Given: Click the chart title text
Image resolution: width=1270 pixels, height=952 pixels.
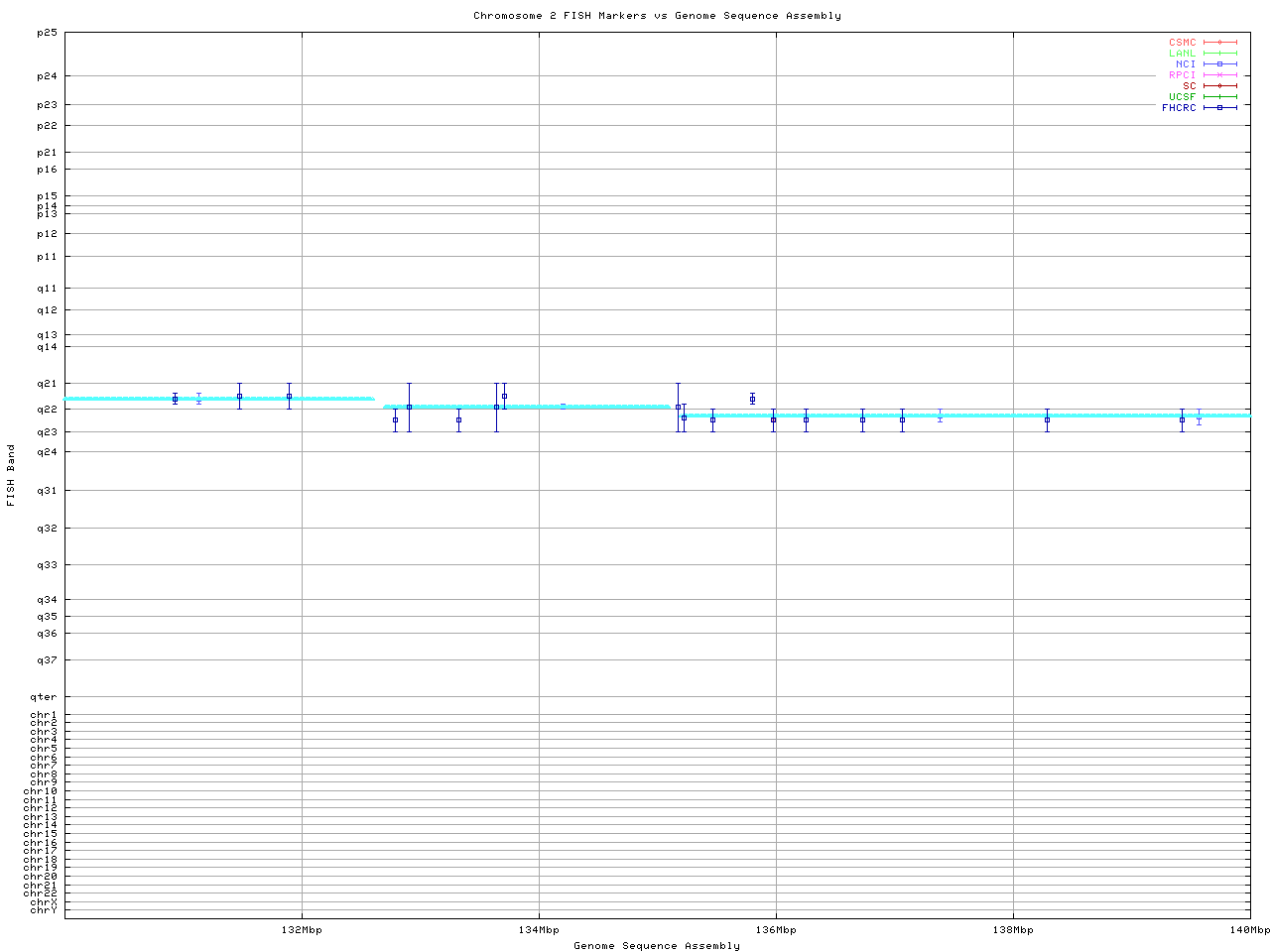Looking at the screenshot, I should pos(657,16).
